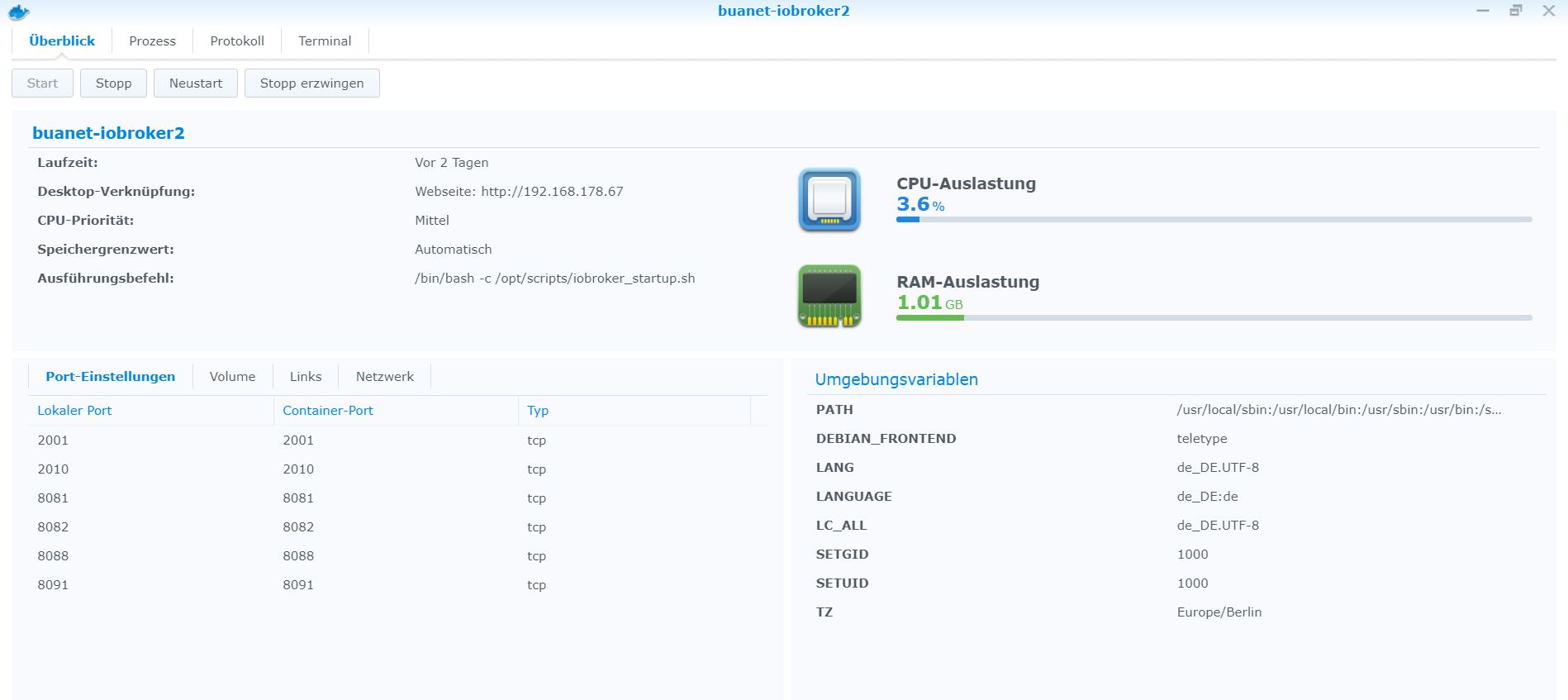The image size is (1568, 700).
Task: Open the Terminal tab
Action: [325, 40]
